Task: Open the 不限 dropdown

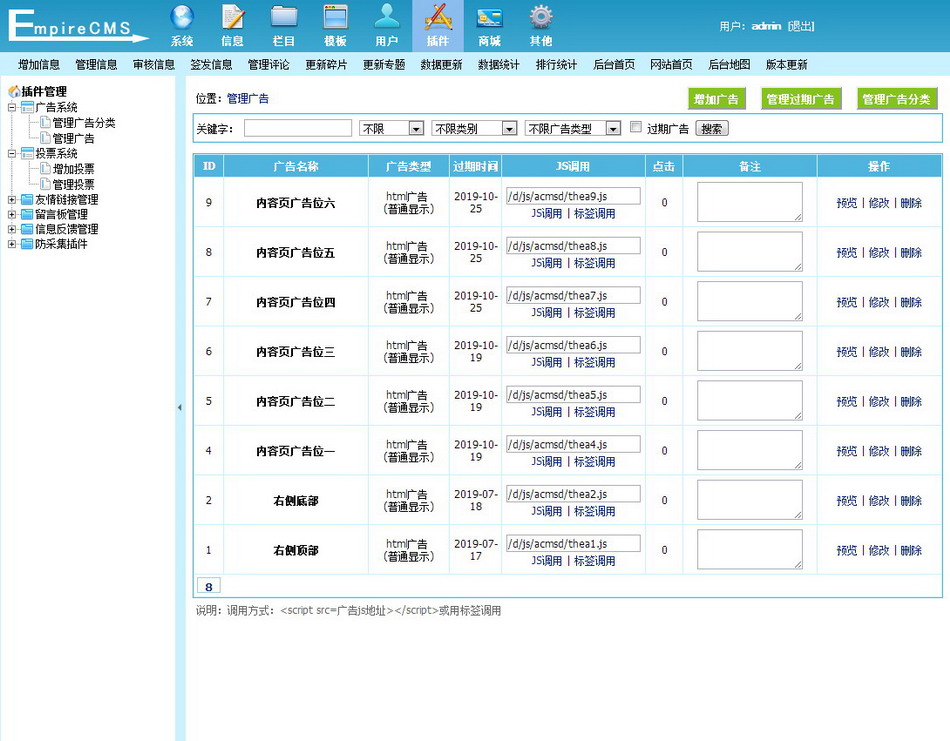Action: (391, 128)
